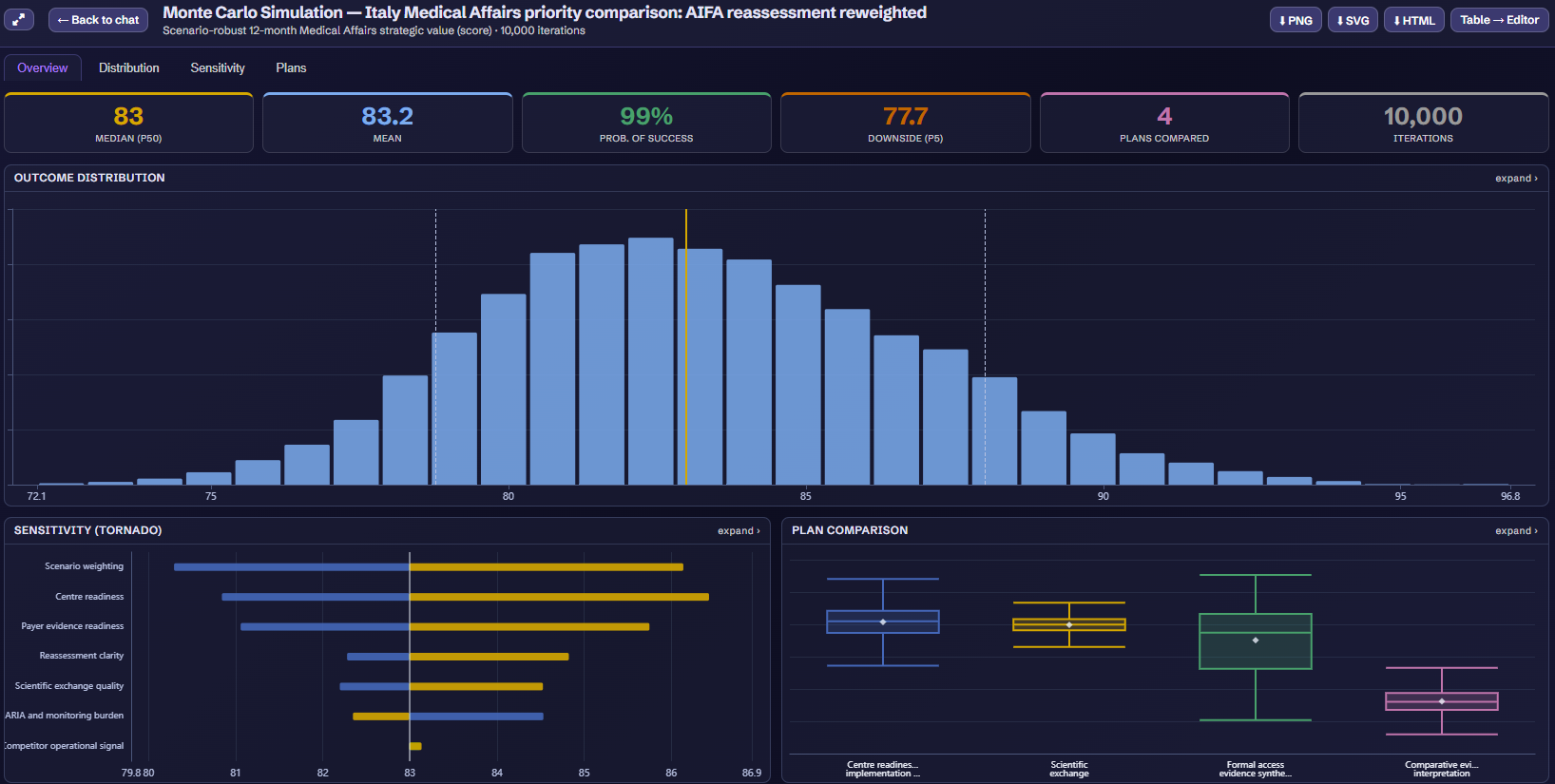Select the 4 Plans Compared card
The image size is (1555, 784).
pos(1164,123)
